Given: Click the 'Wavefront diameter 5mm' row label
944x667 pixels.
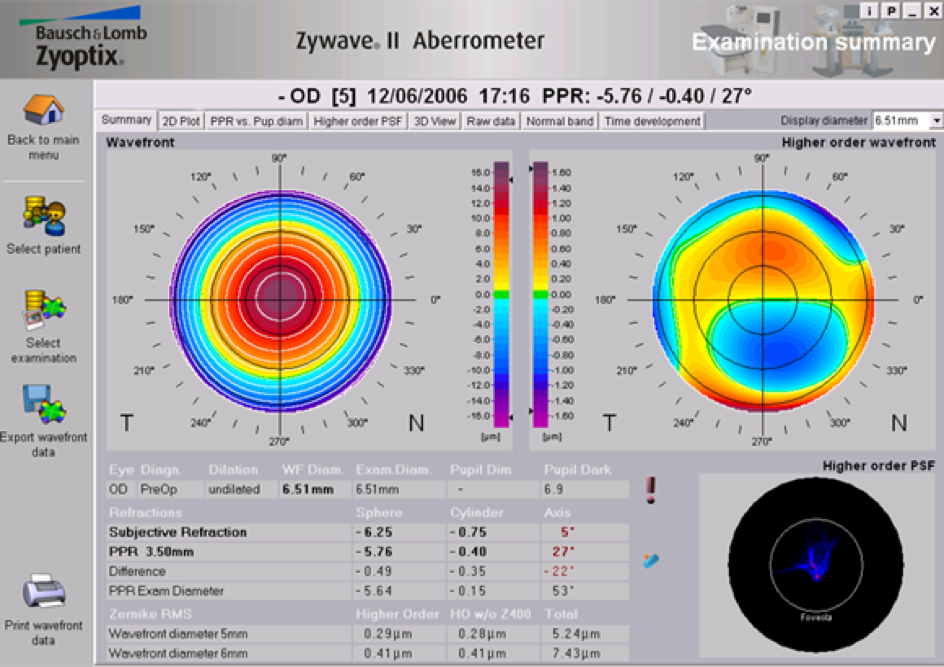Looking at the screenshot, I should 178,634.
